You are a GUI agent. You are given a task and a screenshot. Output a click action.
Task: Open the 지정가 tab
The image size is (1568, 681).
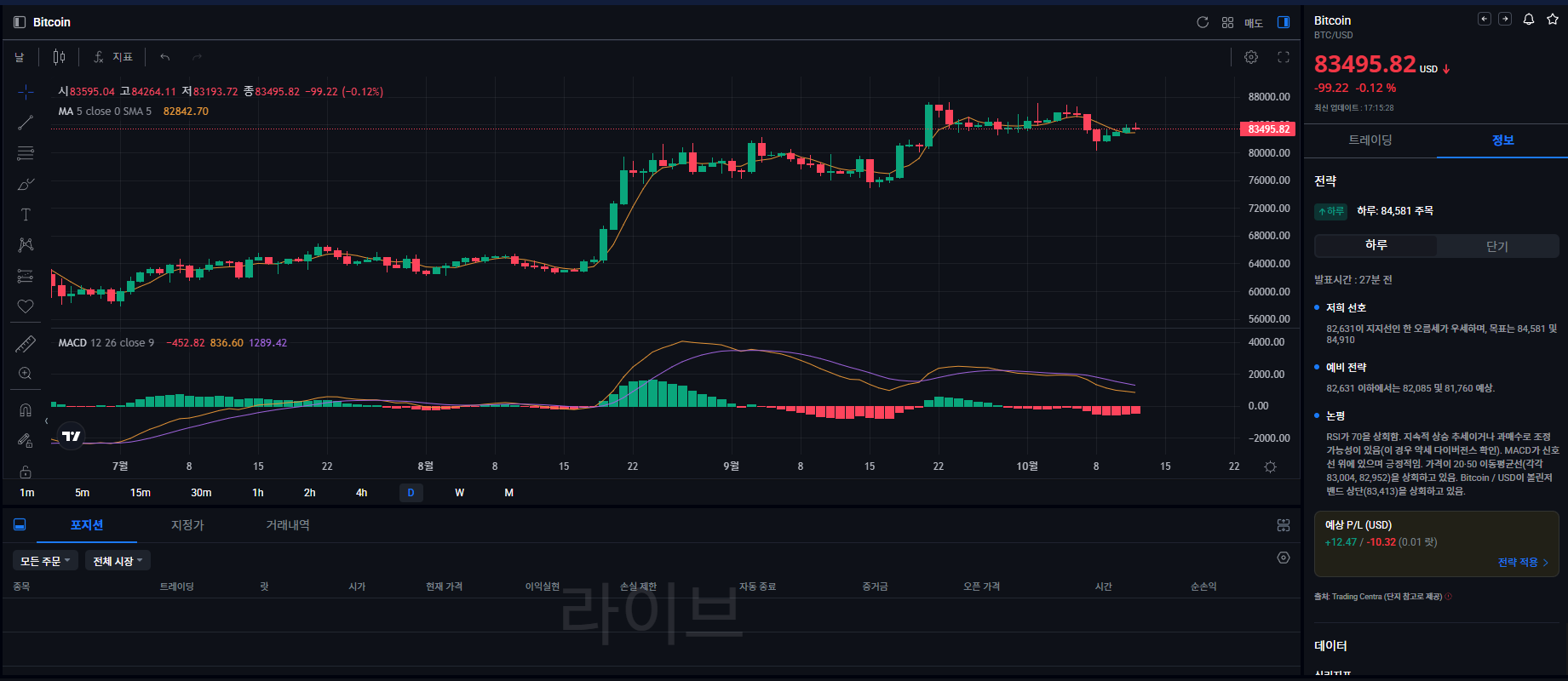click(x=187, y=525)
